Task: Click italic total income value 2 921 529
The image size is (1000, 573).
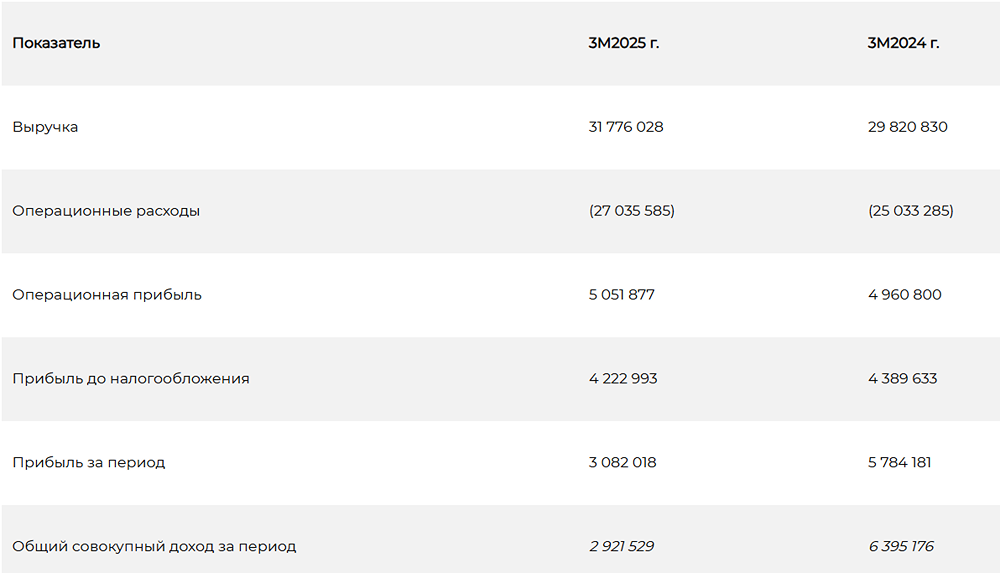Action: 621,547
